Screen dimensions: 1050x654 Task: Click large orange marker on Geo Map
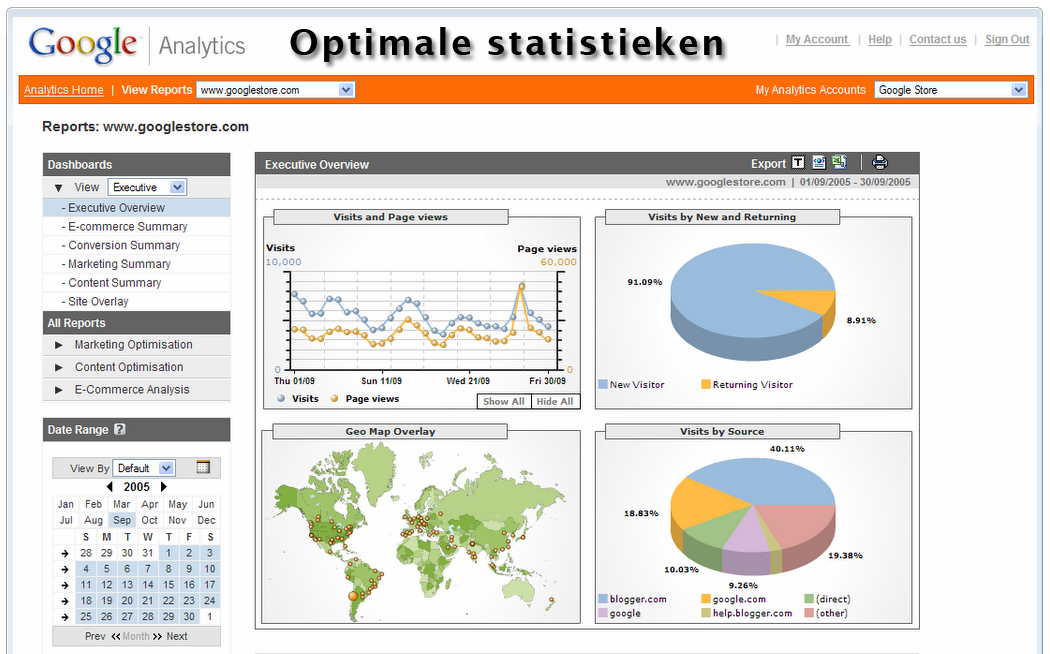pyautogui.click(x=353, y=596)
